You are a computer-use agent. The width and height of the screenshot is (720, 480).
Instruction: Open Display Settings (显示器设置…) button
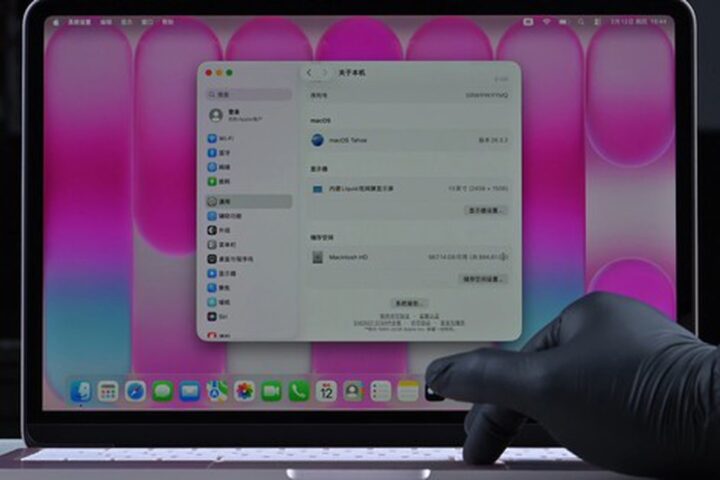[486, 210]
